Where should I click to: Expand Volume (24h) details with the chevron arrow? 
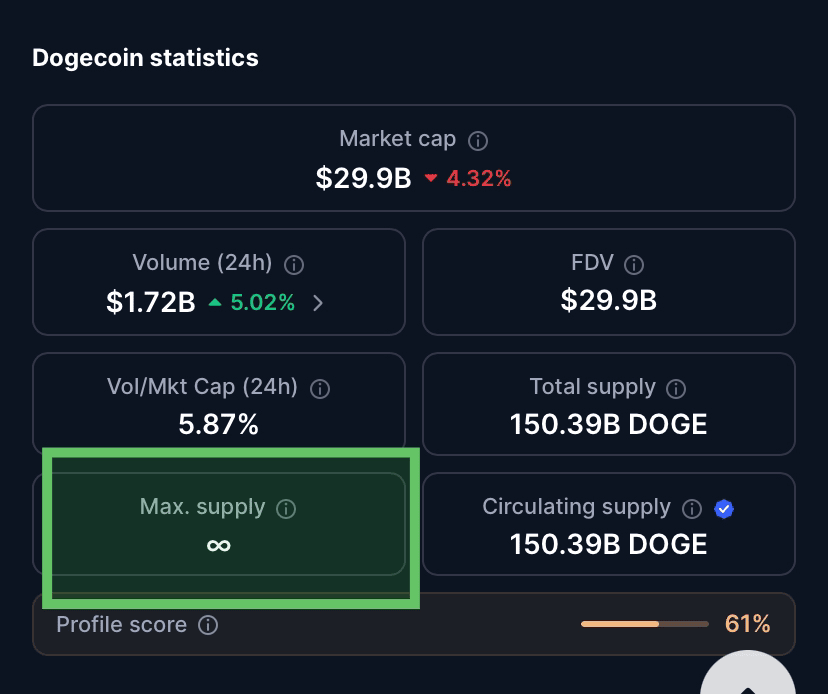pyautogui.click(x=317, y=303)
